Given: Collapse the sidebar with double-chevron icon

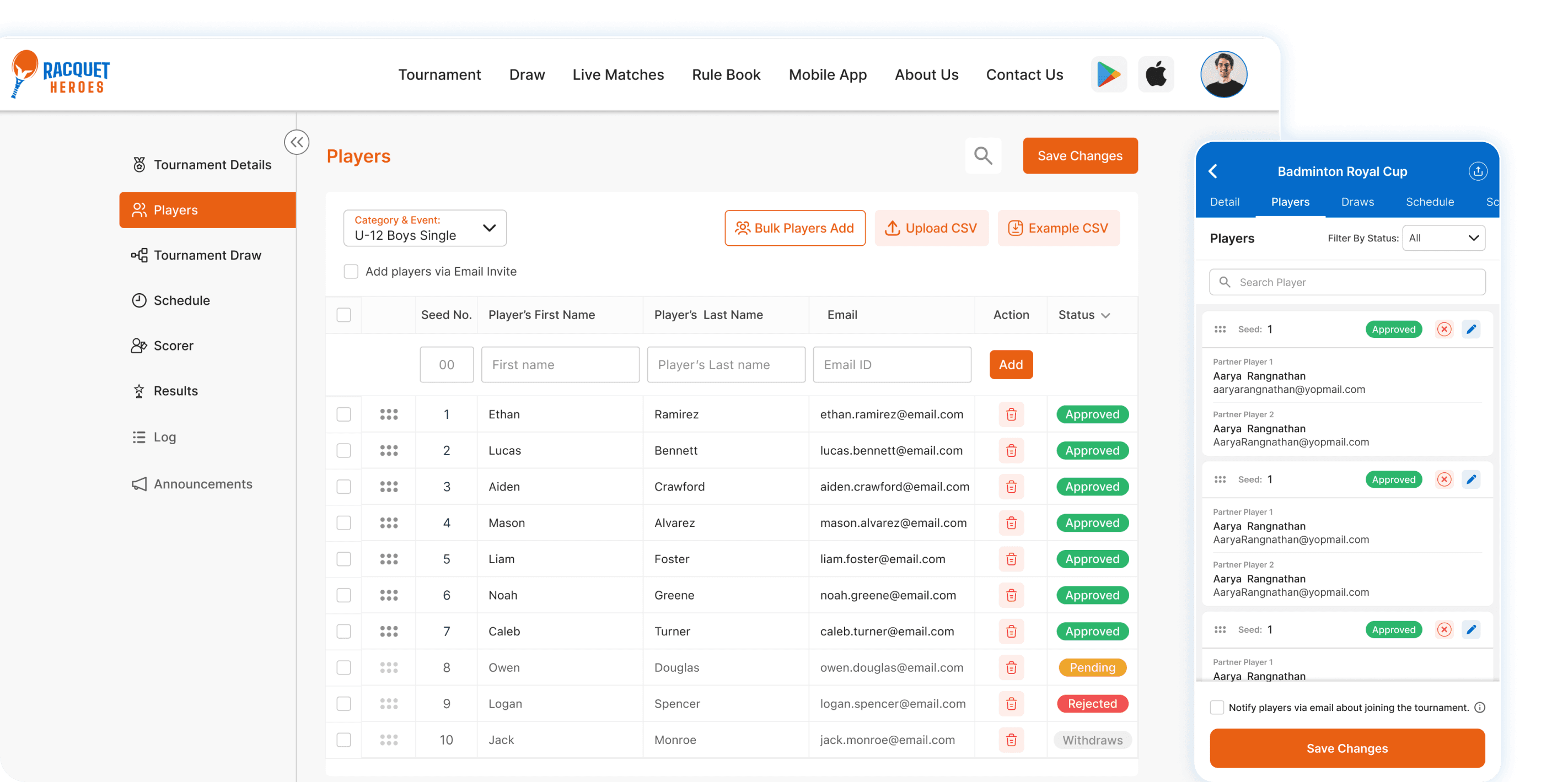Looking at the screenshot, I should click(297, 142).
